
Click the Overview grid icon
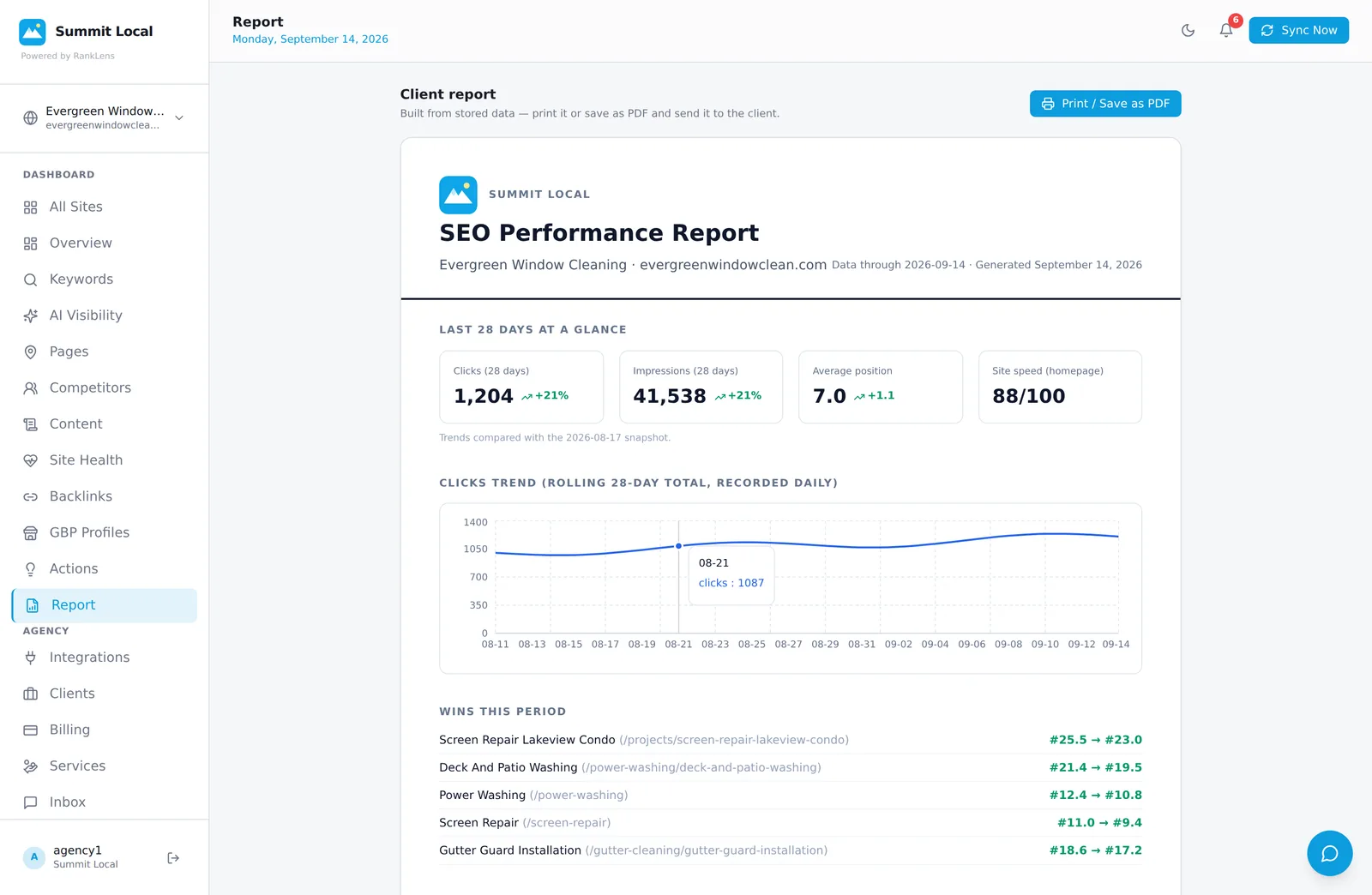pyautogui.click(x=31, y=243)
